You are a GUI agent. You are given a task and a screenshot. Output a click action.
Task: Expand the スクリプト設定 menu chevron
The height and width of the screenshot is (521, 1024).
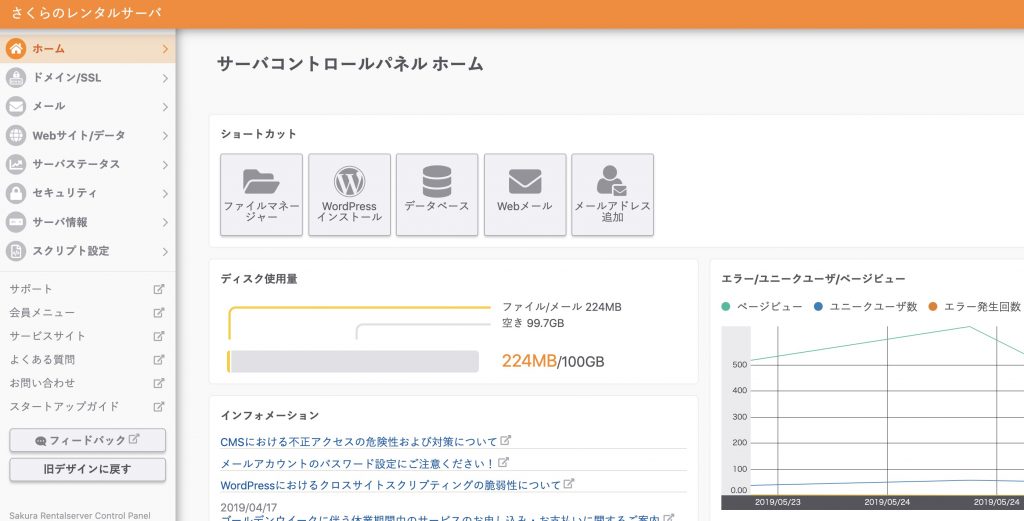click(x=165, y=251)
